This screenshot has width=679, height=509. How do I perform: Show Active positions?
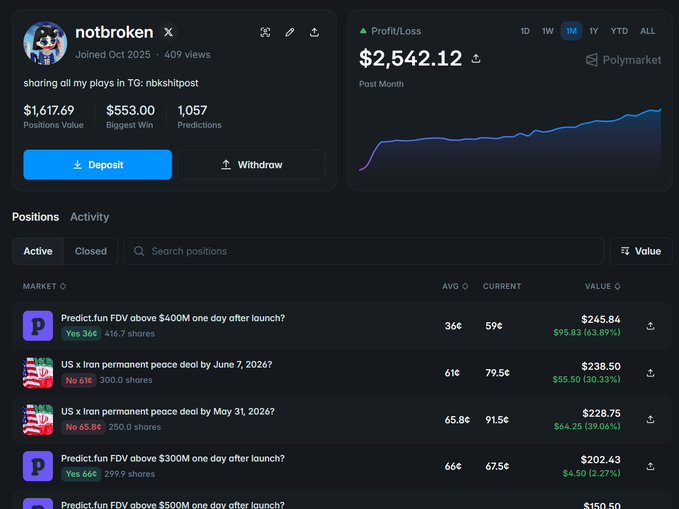38,251
